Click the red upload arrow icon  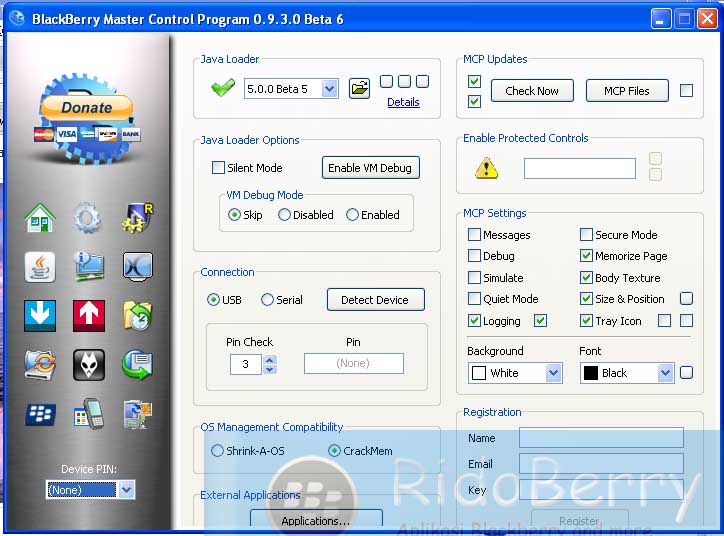tap(89, 316)
